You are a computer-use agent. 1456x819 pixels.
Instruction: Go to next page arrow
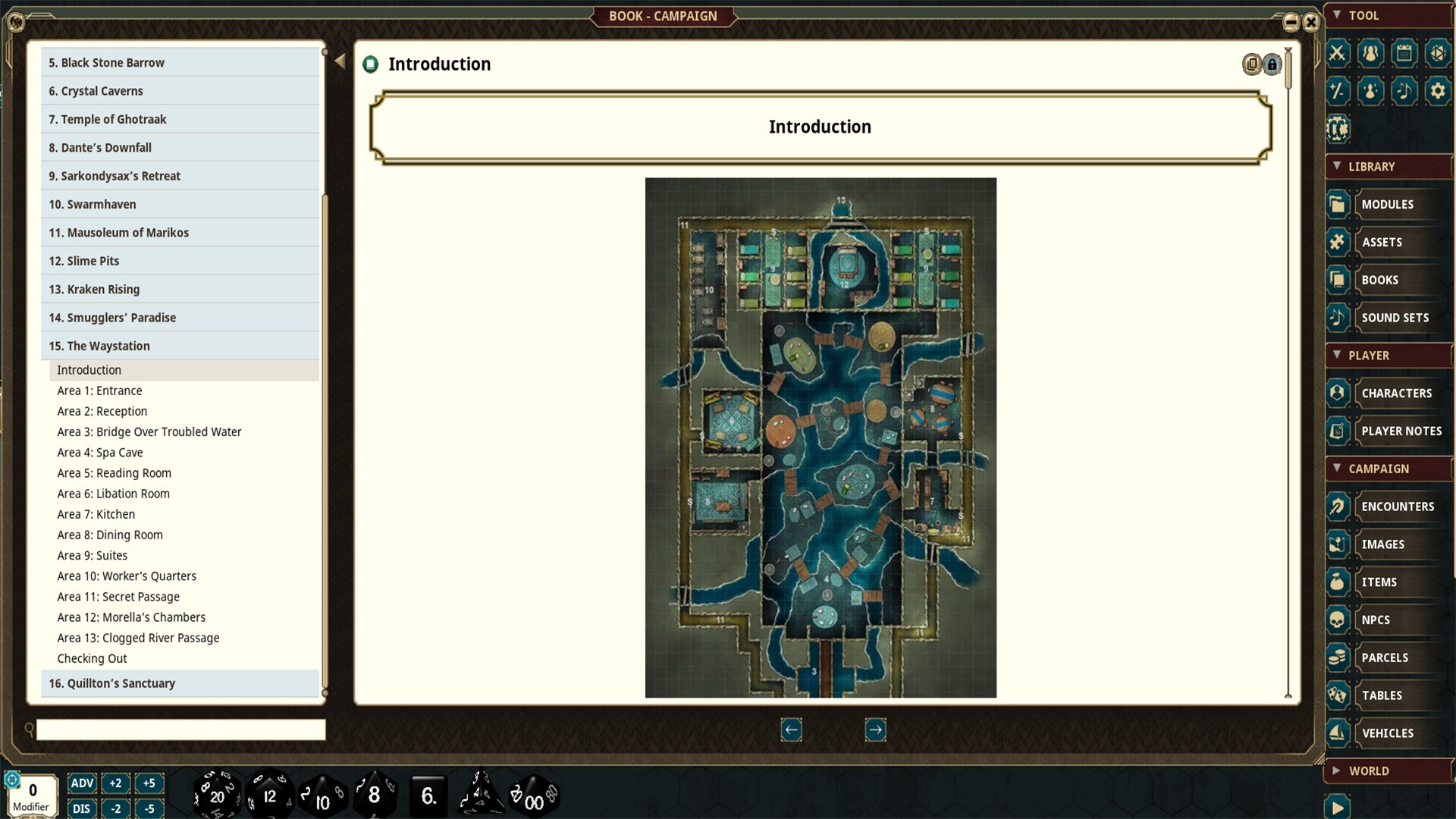pyautogui.click(x=875, y=730)
